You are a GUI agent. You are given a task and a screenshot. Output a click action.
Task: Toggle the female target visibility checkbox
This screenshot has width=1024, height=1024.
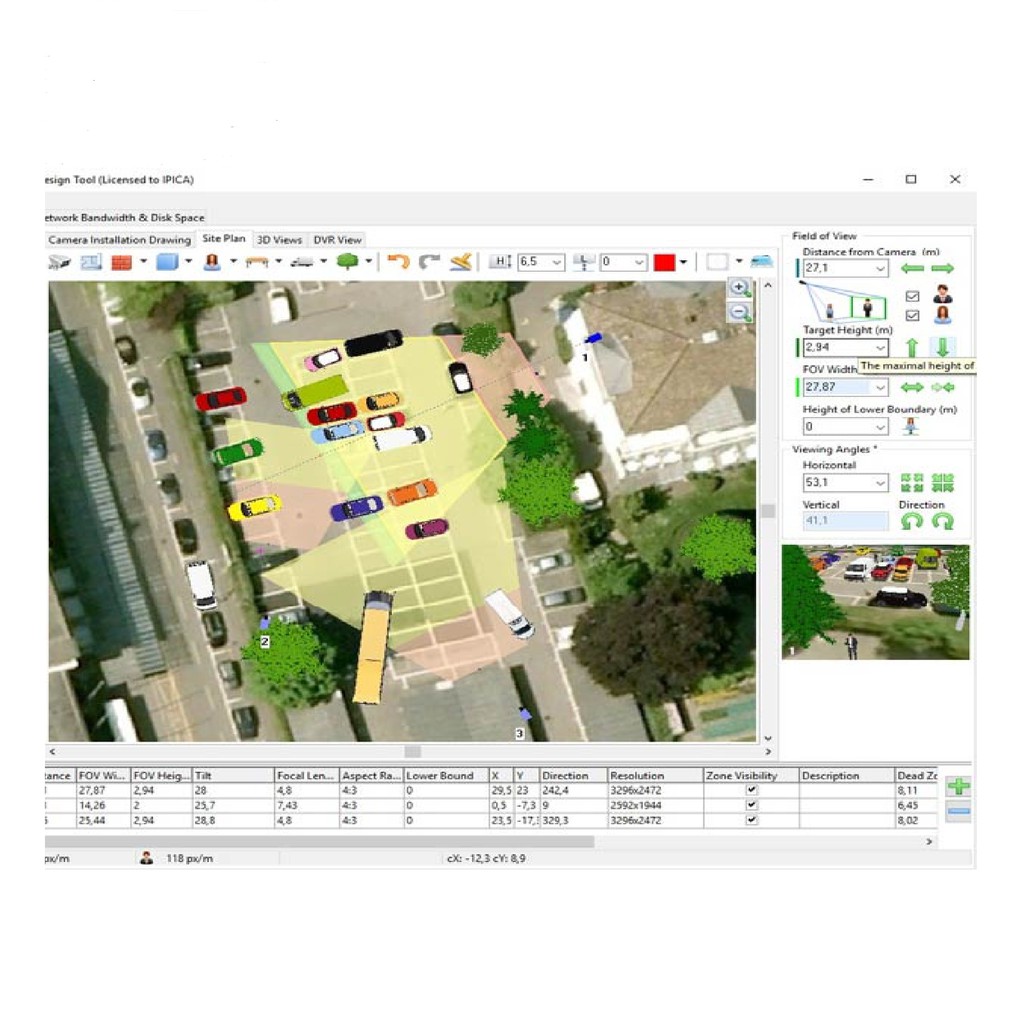point(912,313)
